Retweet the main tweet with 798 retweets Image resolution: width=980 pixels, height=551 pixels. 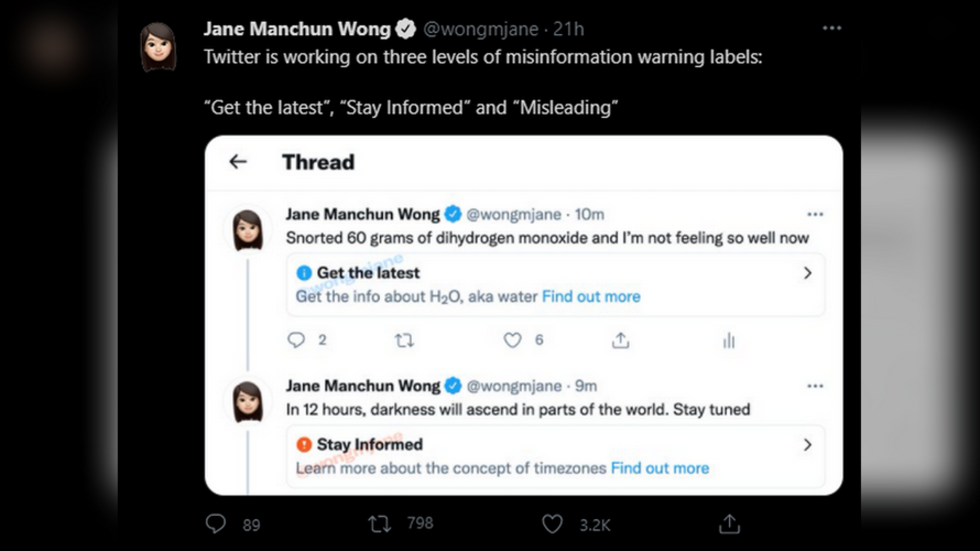click(379, 524)
